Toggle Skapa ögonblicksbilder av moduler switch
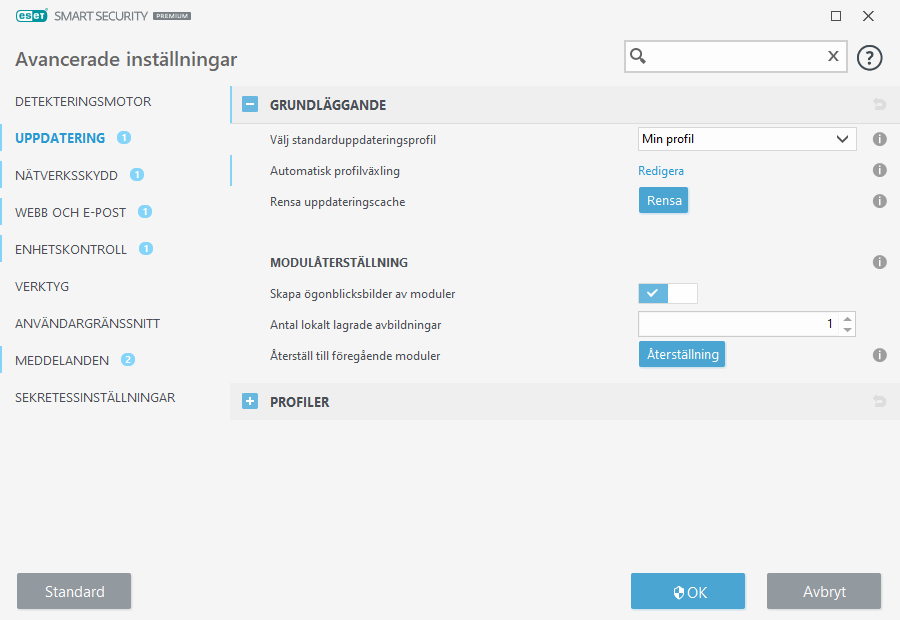 [x=668, y=293]
